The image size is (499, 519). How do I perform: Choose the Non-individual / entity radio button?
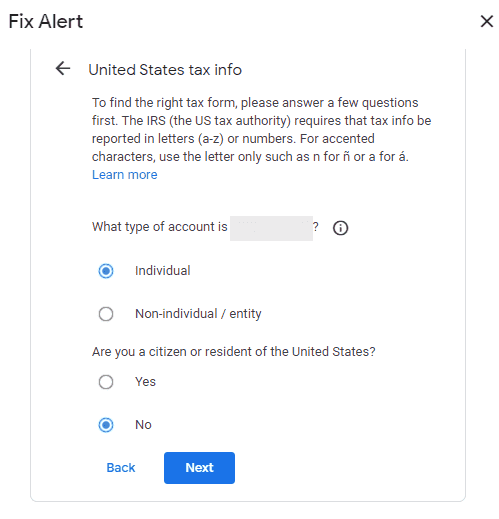[x=106, y=314]
